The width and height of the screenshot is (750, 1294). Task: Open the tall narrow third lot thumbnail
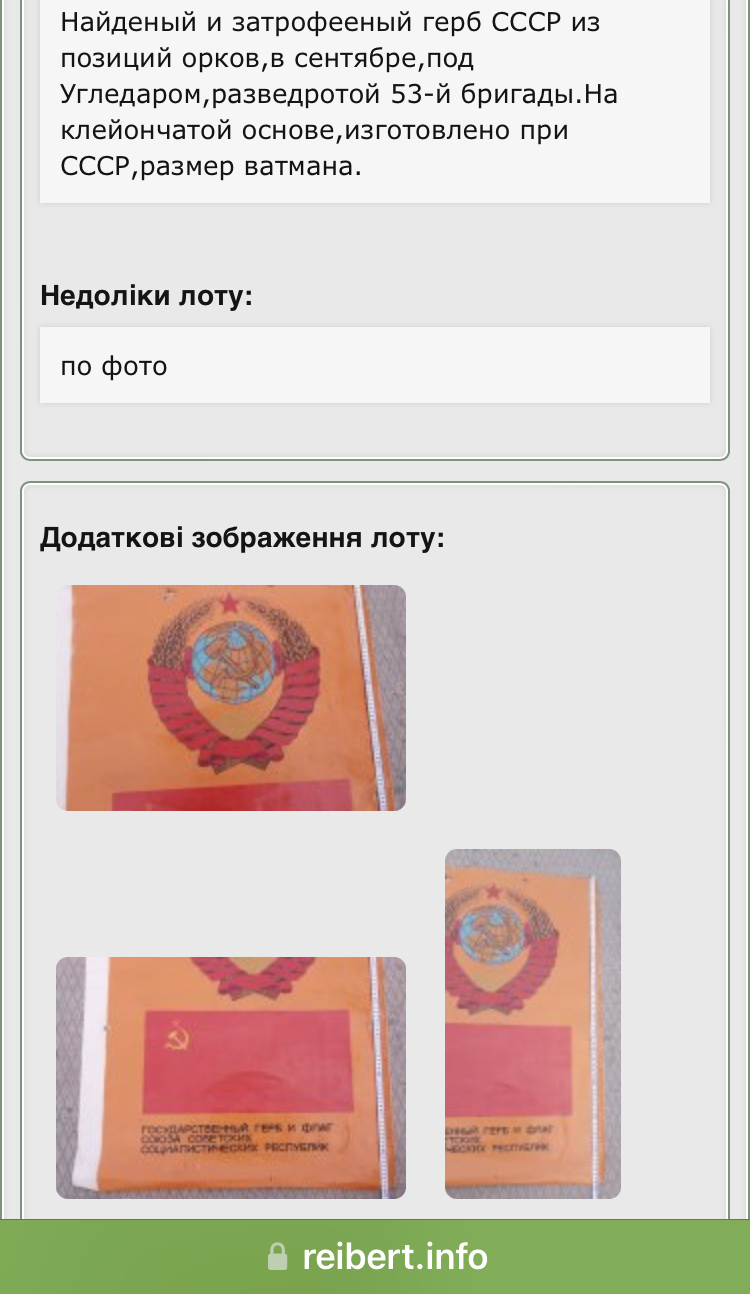(533, 1024)
